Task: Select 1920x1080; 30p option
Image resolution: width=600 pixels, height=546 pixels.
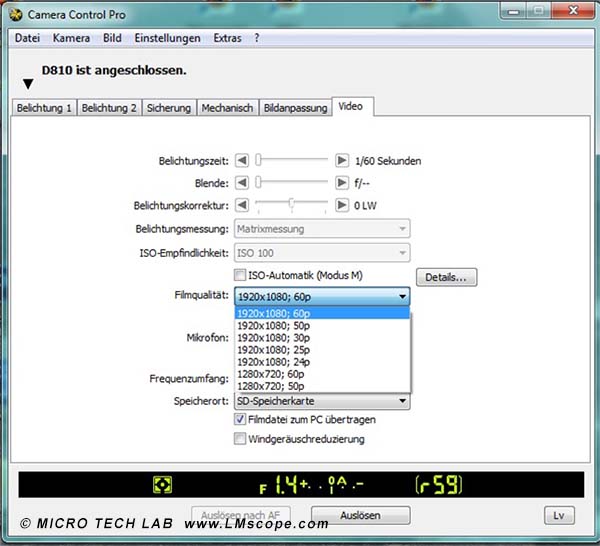Action: tap(322, 338)
